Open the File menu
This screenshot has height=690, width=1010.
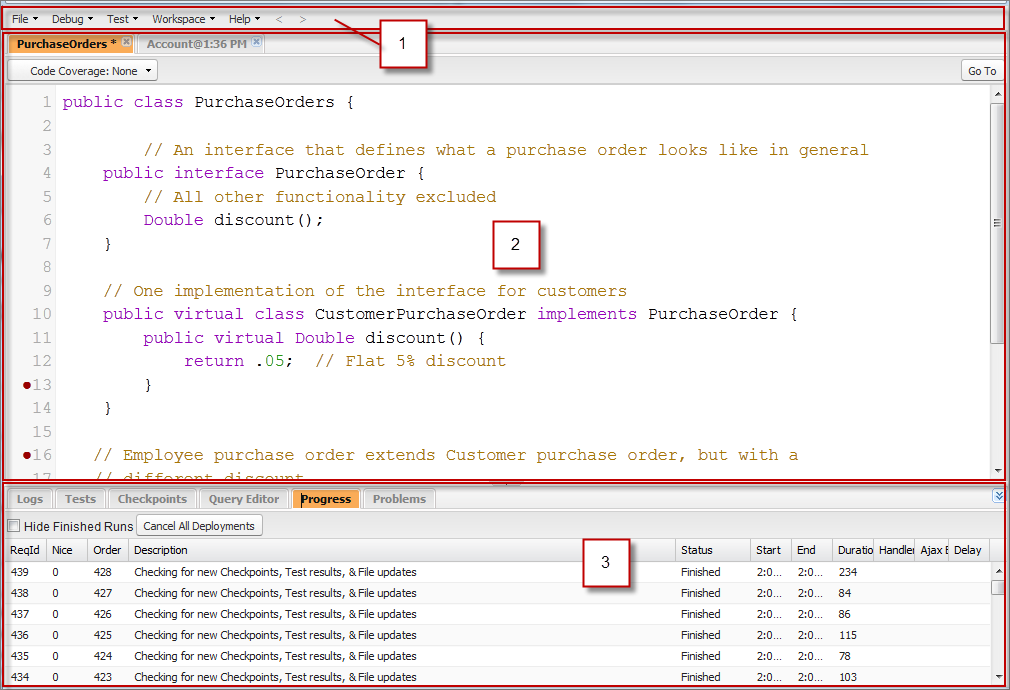pos(25,19)
